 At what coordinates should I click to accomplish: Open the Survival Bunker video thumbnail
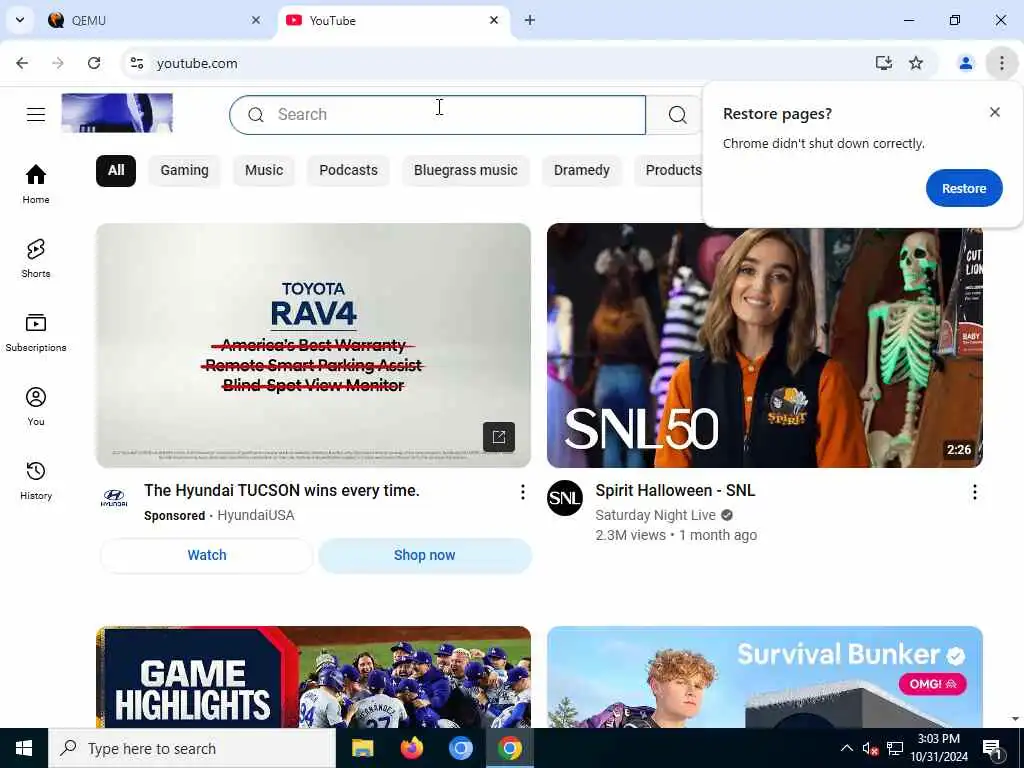coord(765,677)
